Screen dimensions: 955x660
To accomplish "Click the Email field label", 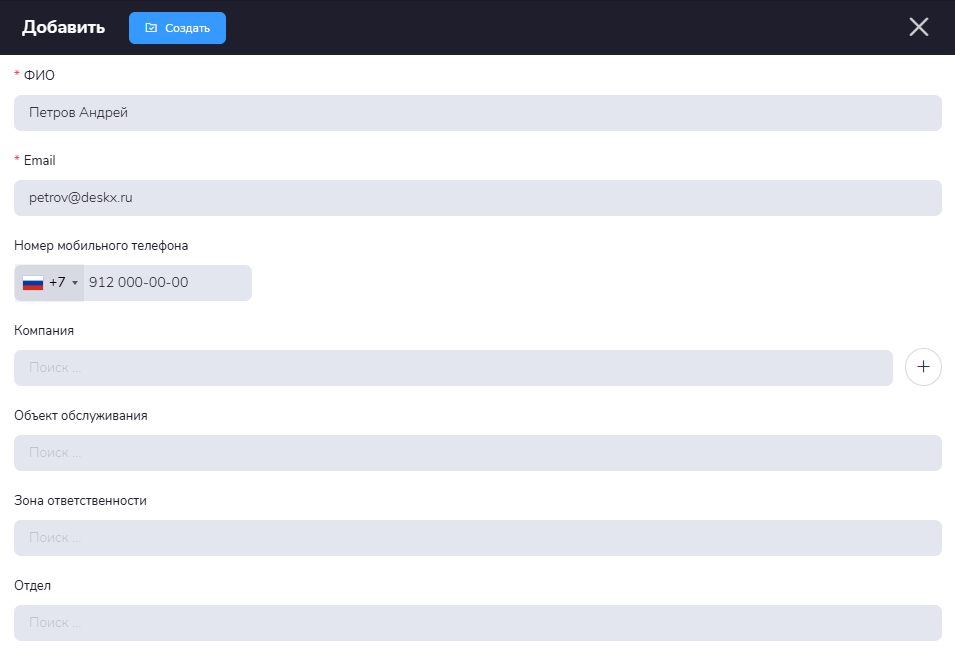I will point(39,160).
